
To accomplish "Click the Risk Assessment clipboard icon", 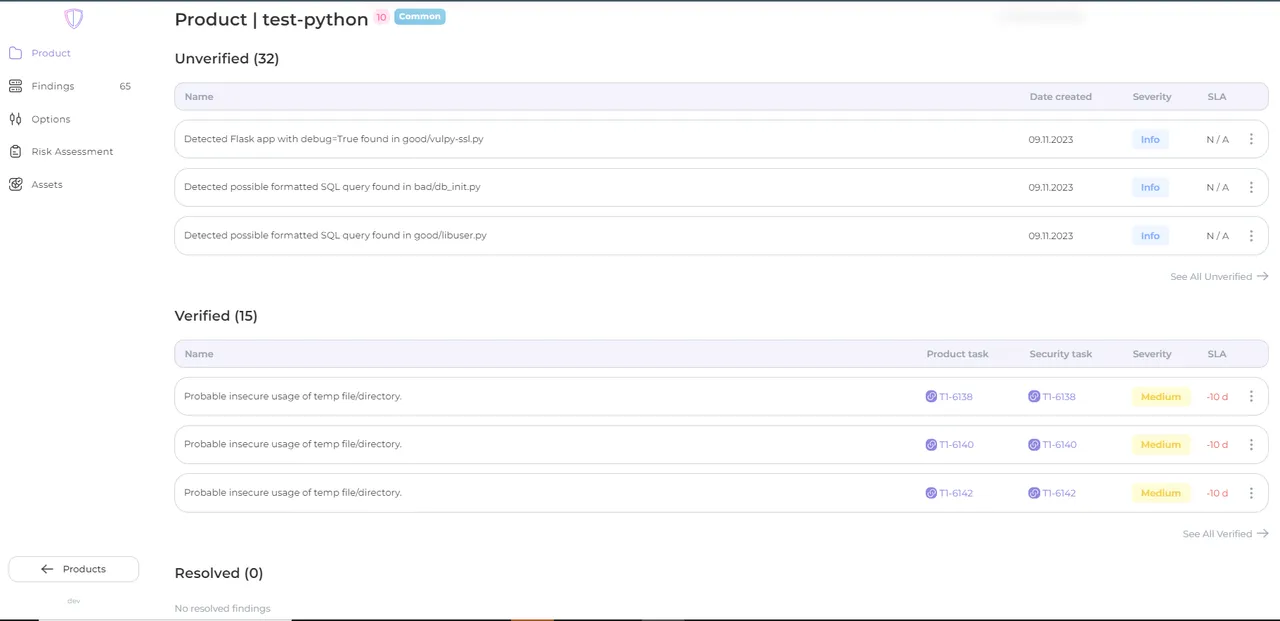I will click(x=14, y=151).
